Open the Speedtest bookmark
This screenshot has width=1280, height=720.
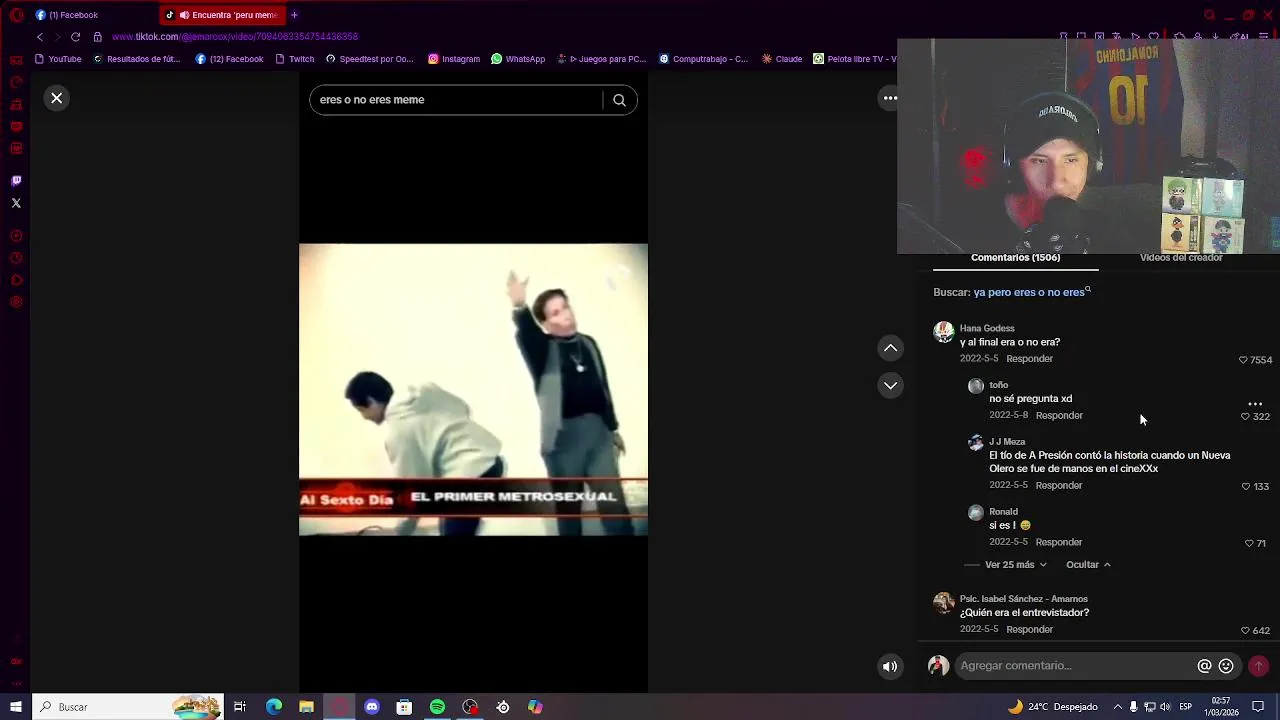(369, 59)
